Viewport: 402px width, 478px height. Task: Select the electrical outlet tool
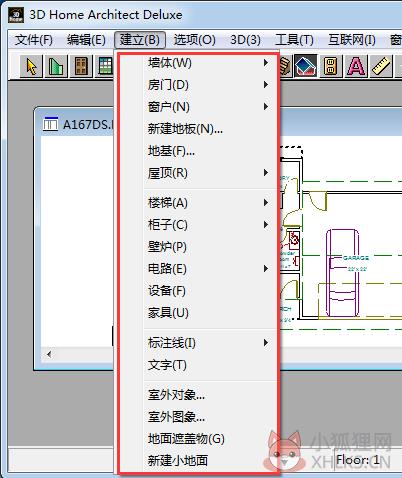tap(331, 66)
